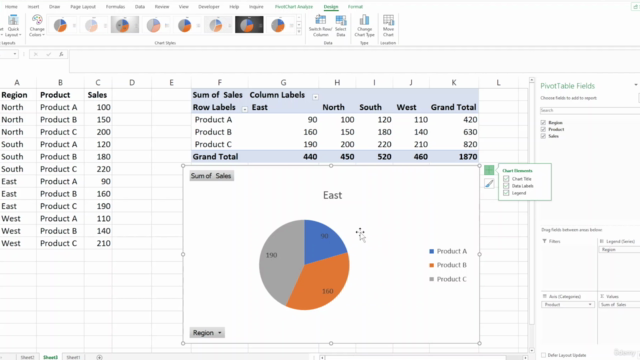Add a new sheet with plus icon
640x360 pixels.
pyautogui.click(x=99, y=357)
